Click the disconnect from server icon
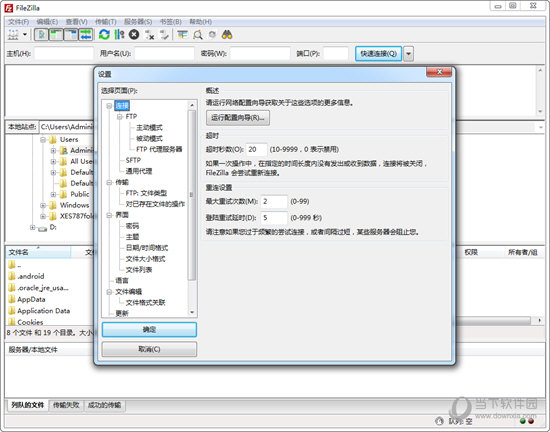The height and width of the screenshot is (432, 550). pyautogui.click(x=150, y=35)
